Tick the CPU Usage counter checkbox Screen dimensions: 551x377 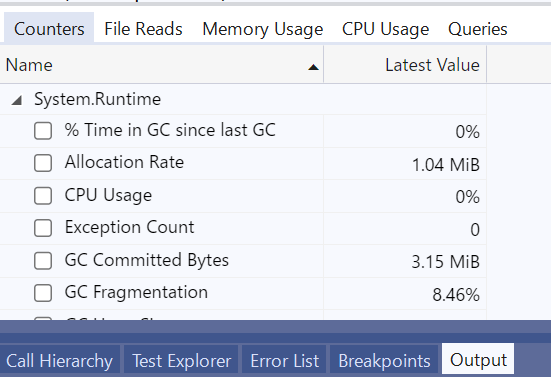click(43, 196)
